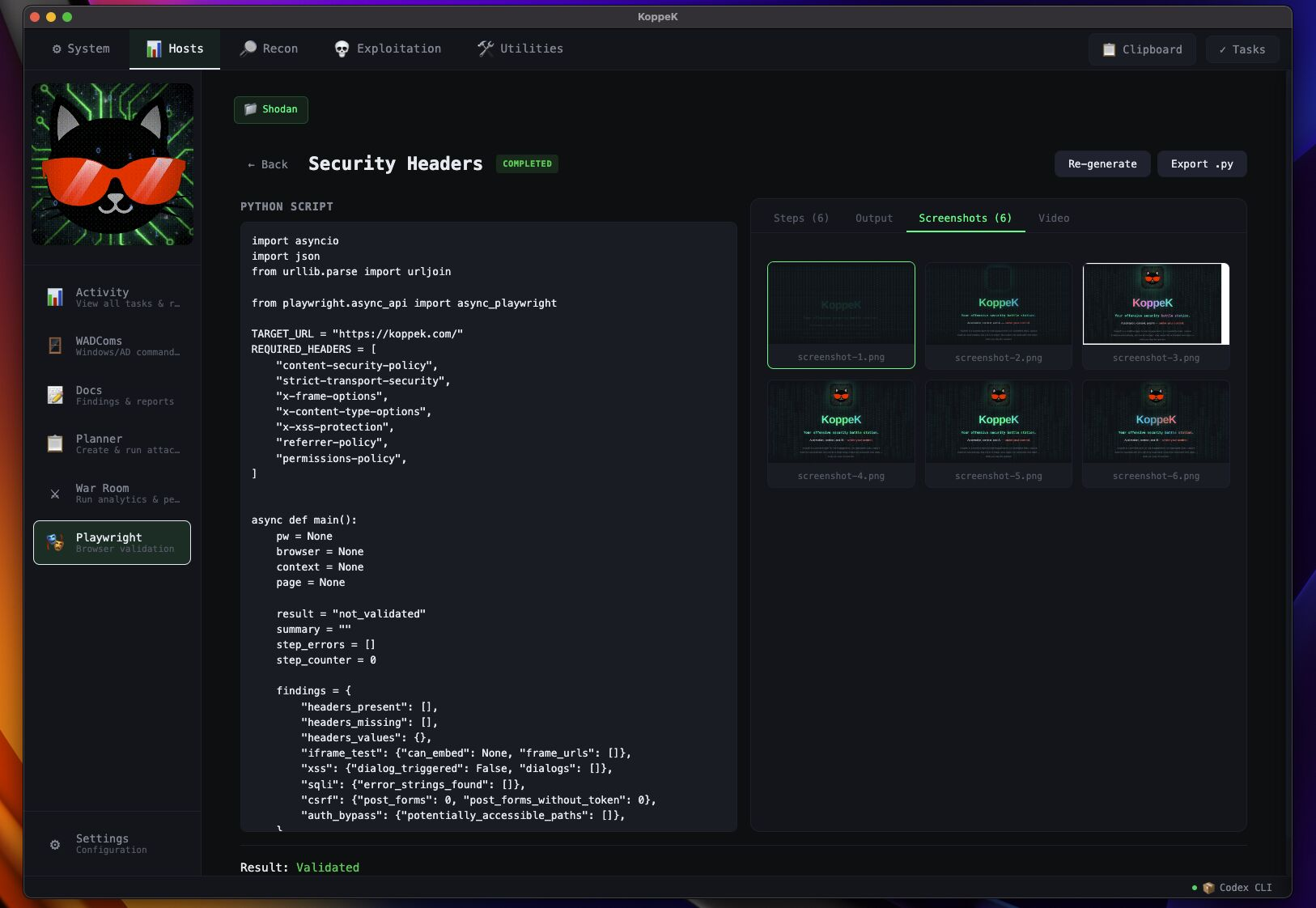
Task: Switch to the Output tab
Action: click(x=872, y=218)
